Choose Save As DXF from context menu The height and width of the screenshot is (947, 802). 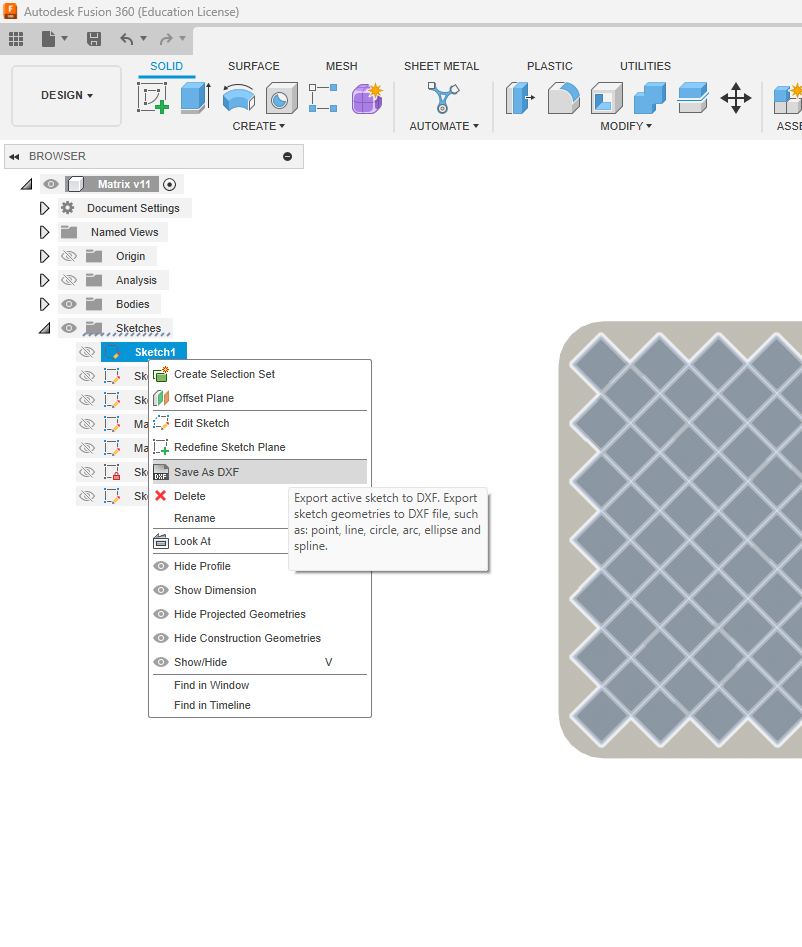click(x=206, y=472)
